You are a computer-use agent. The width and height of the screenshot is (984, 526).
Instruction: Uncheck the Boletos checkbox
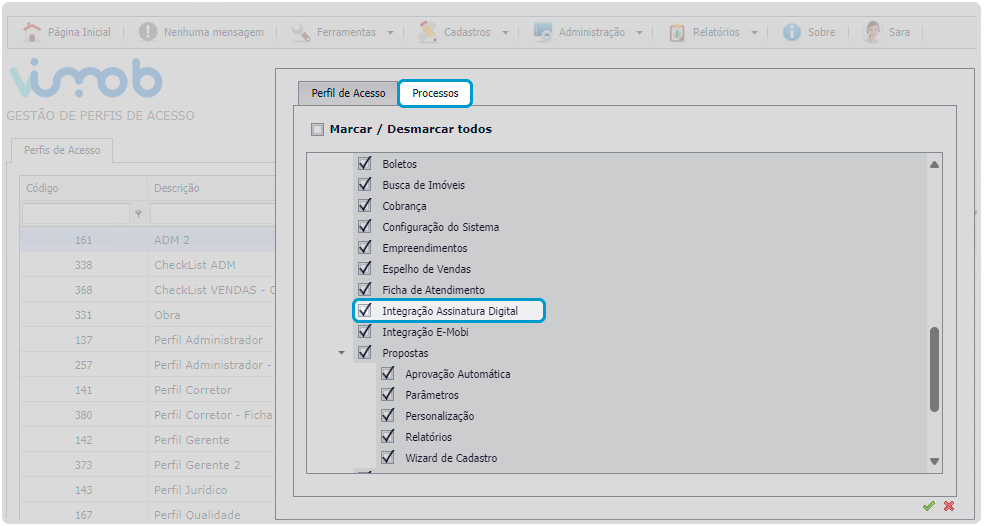coord(365,163)
